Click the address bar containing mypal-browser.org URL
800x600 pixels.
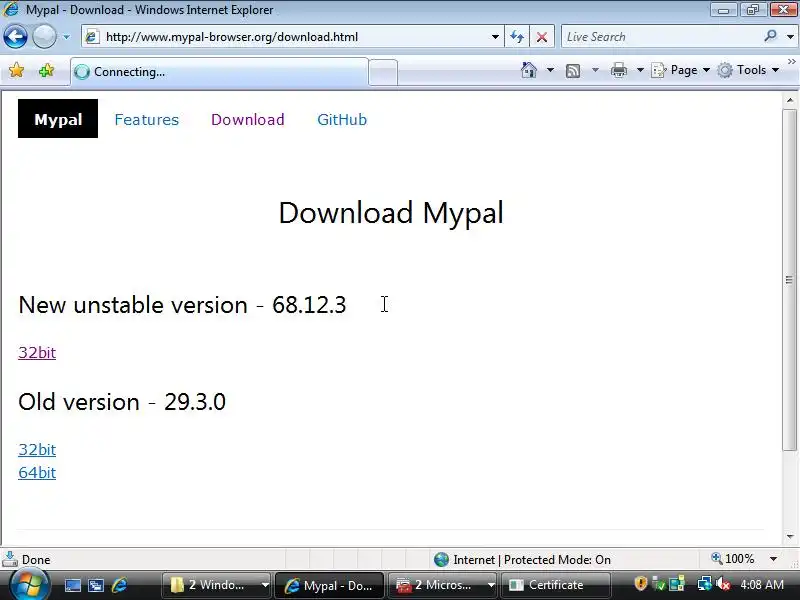[291, 37]
